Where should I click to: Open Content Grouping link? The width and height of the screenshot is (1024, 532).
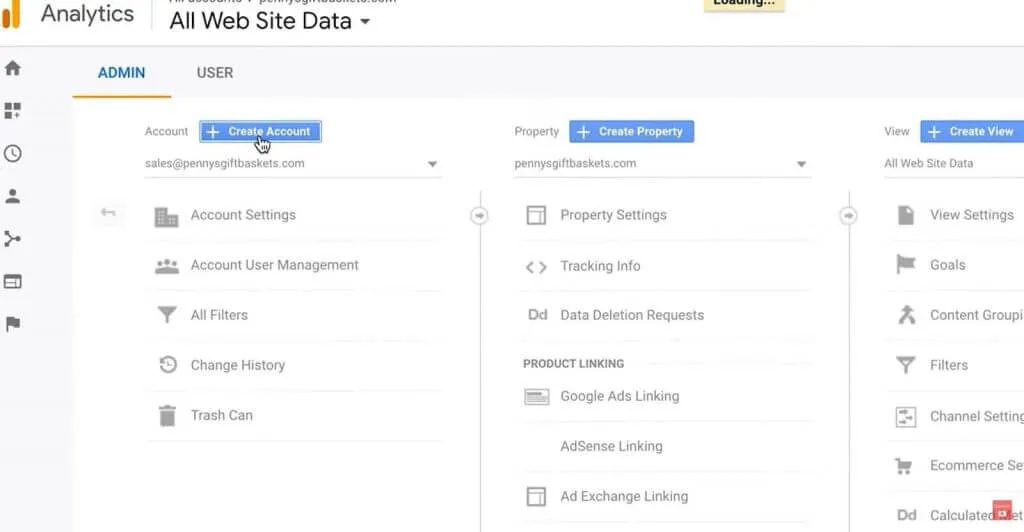tap(976, 315)
